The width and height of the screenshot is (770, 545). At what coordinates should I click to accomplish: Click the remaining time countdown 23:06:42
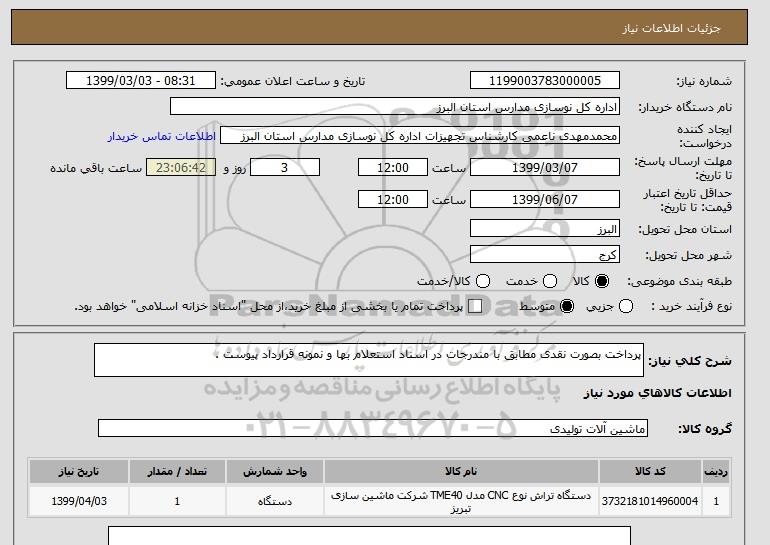(181, 167)
